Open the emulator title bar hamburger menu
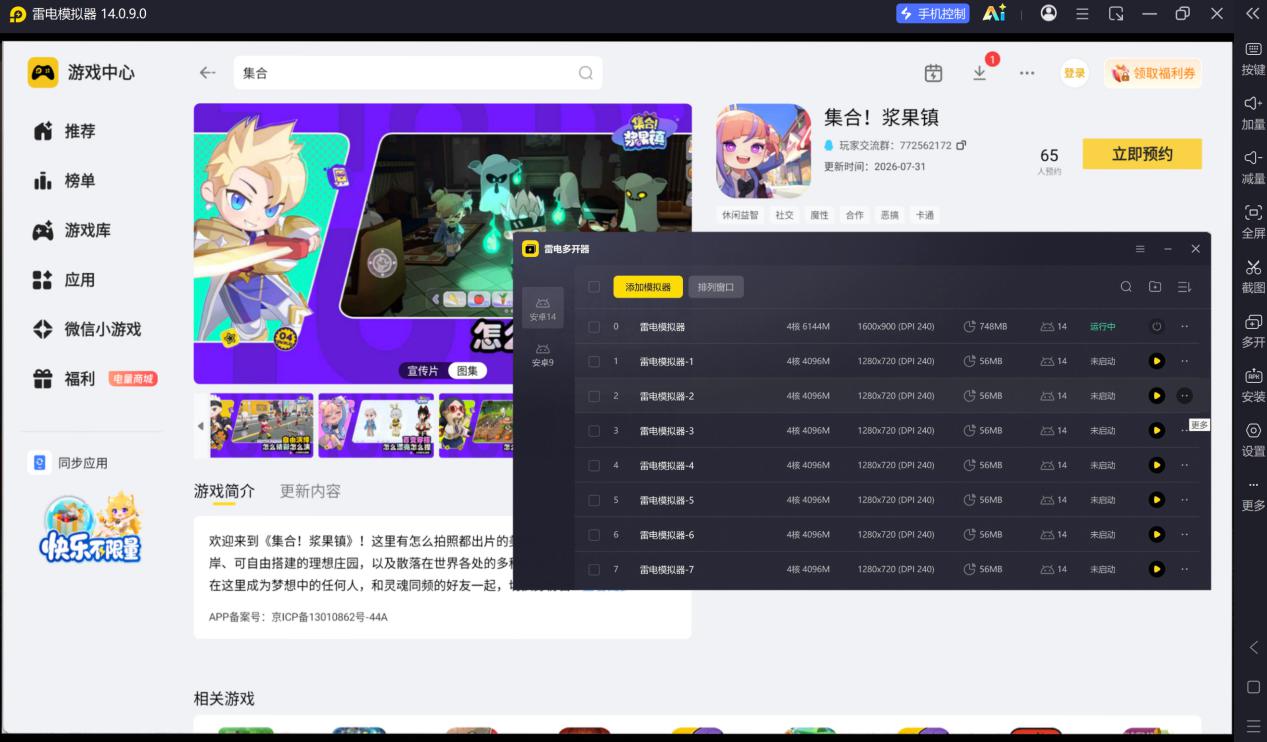 pyautogui.click(x=1082, y=13)
